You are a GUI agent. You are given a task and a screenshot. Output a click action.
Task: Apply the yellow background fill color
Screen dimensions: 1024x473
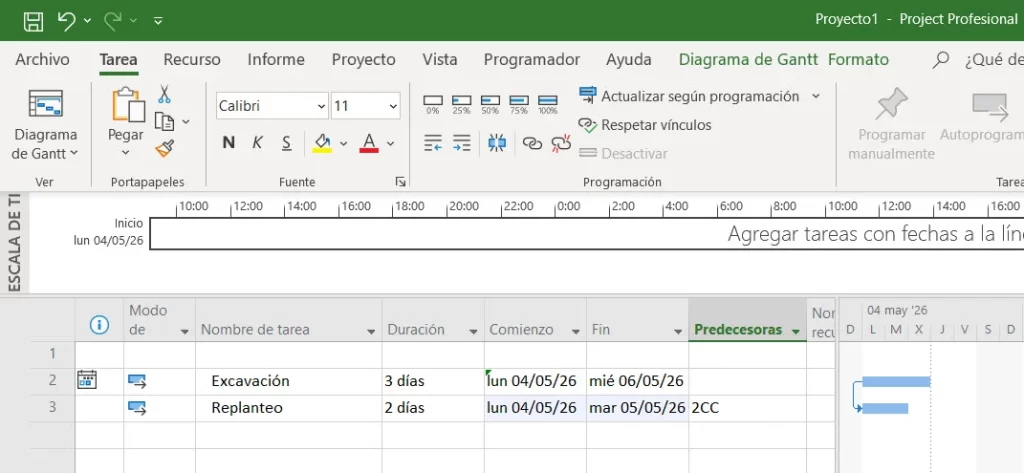(322, 143)
